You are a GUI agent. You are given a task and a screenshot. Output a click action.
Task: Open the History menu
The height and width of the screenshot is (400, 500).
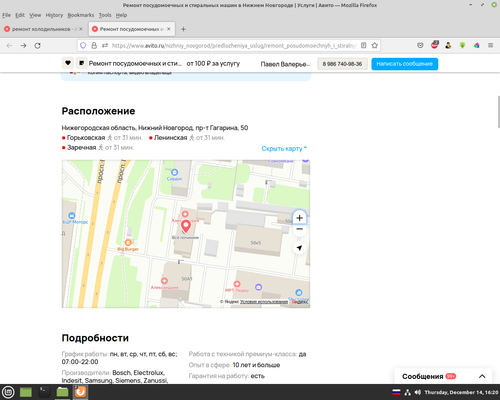(x=54, y=15)
